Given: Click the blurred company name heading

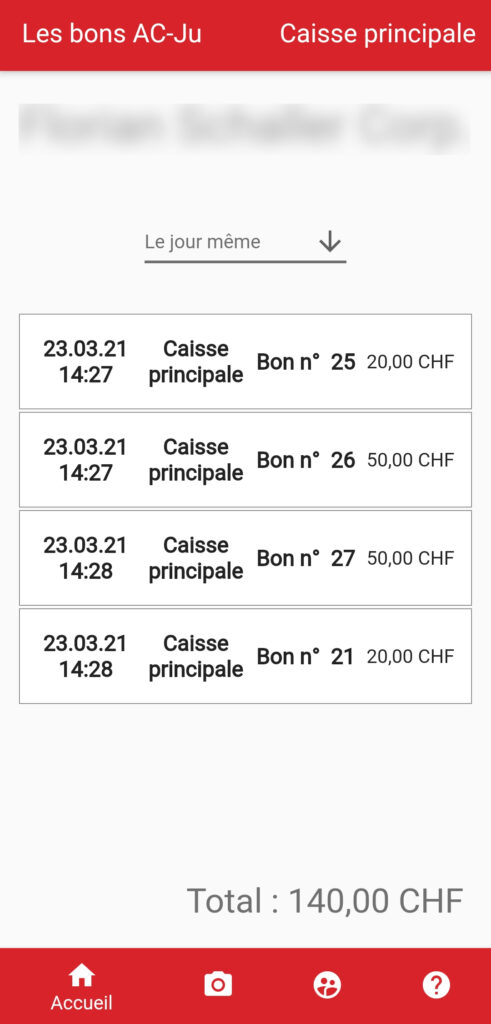Looking at the screenshot, I should (244, 128).
